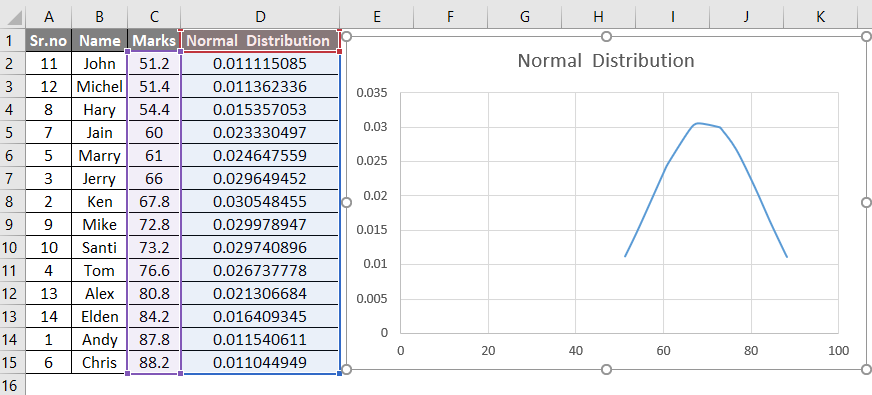Click the vertical axis label 0.035

[x=371, y=93]
